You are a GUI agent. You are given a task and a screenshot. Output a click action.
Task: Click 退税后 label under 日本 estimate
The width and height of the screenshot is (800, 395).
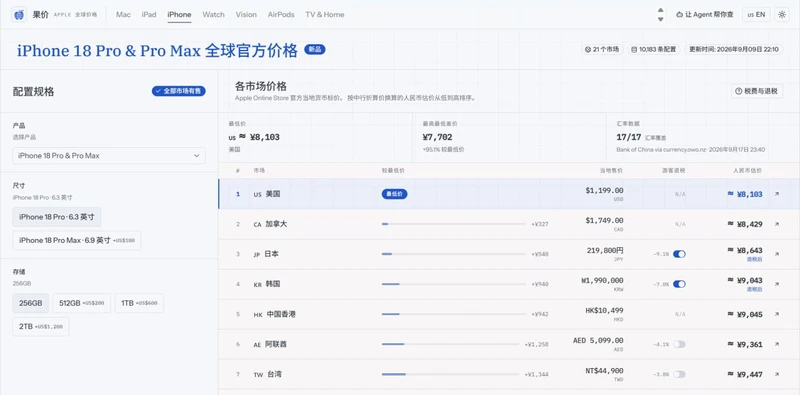point(755,259)
